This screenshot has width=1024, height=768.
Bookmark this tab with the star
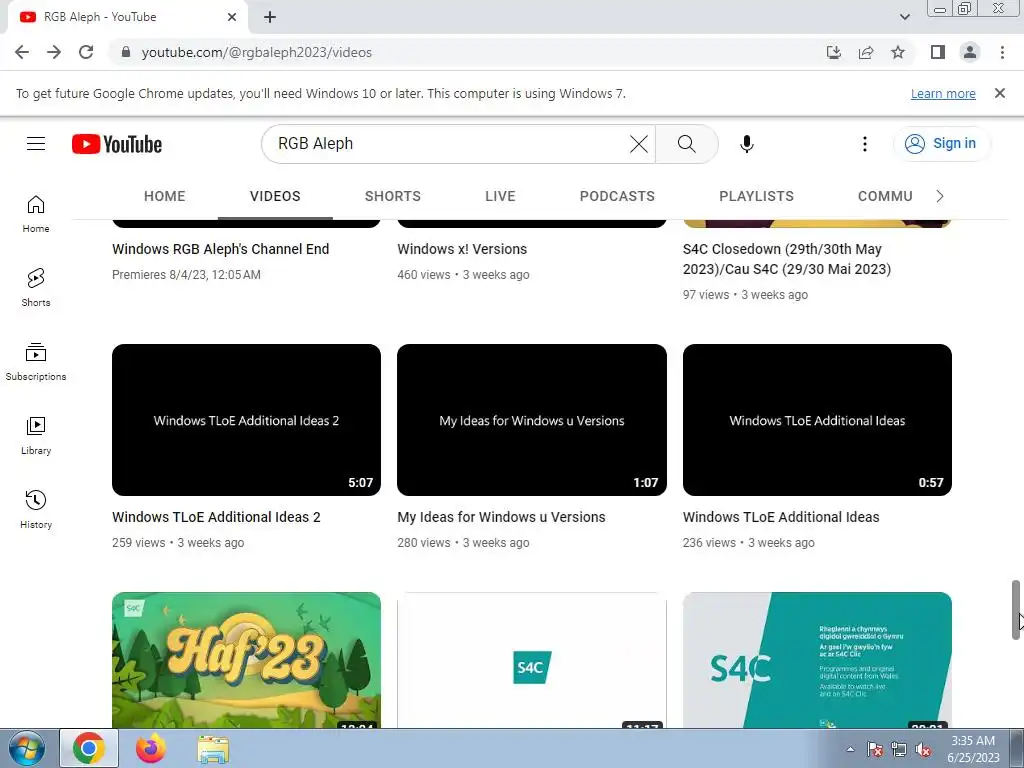898,52
